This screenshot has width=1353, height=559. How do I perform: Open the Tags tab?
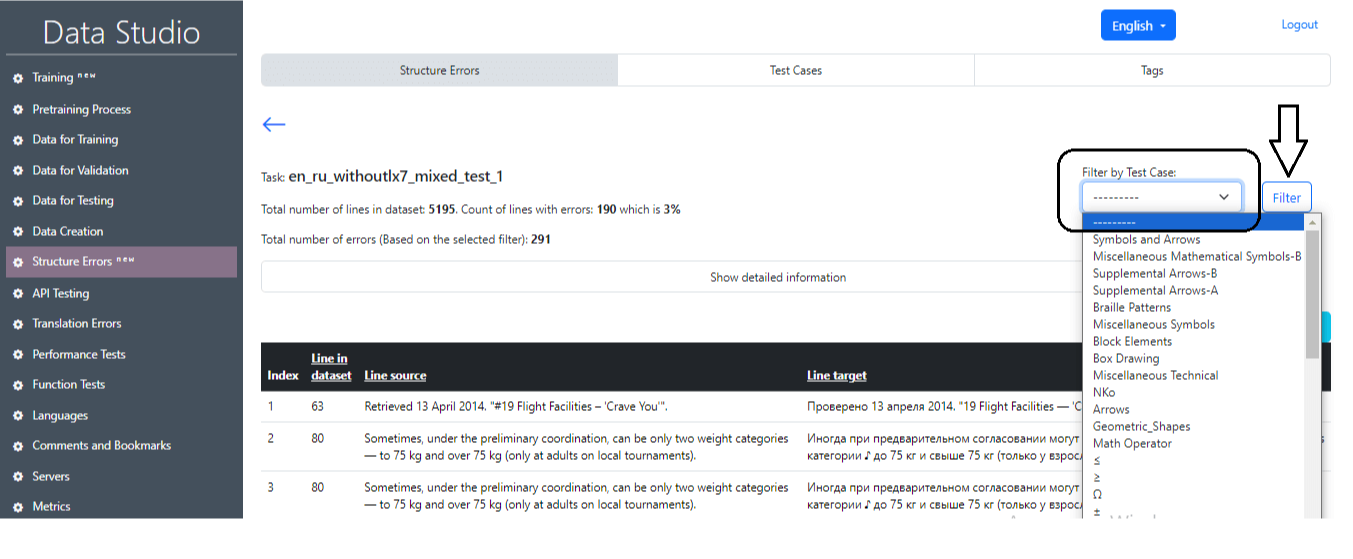pyautogui.click(x=1151, y=70)
